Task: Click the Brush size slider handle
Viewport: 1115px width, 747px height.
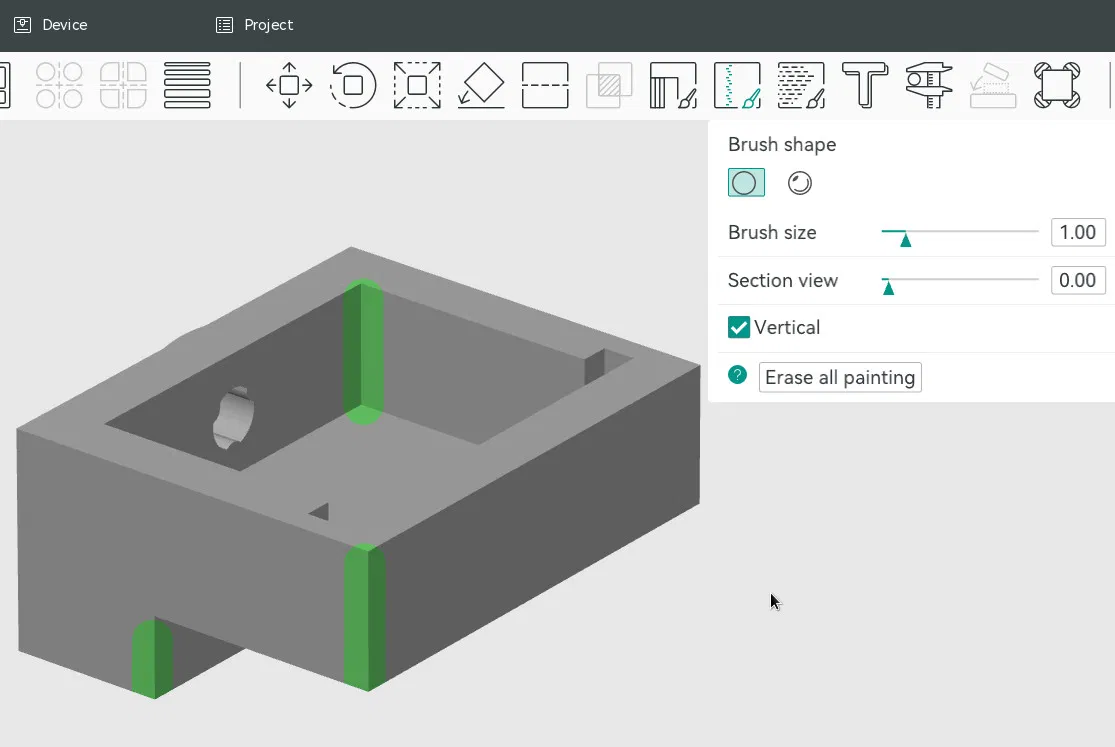Action: pyautogui.click(x=905, y=240)
